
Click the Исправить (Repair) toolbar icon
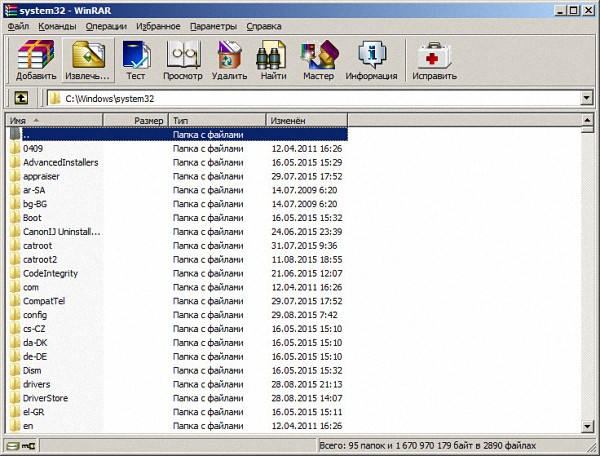coord(435,60)
